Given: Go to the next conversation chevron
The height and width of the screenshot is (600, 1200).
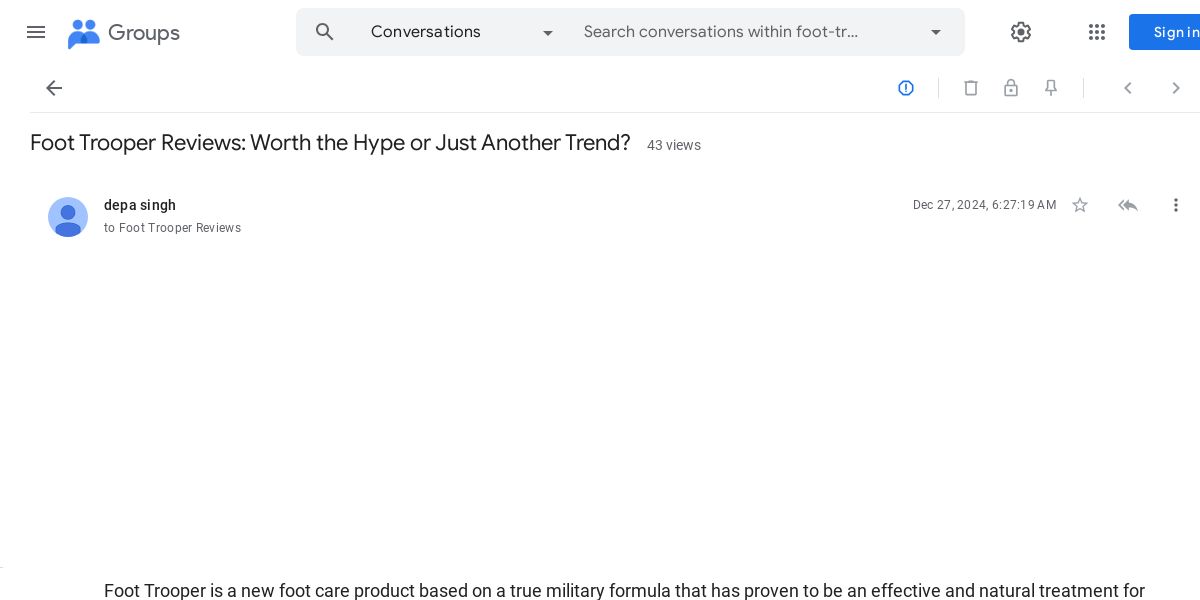Looking at the screenshot, I should (1176, 88).
